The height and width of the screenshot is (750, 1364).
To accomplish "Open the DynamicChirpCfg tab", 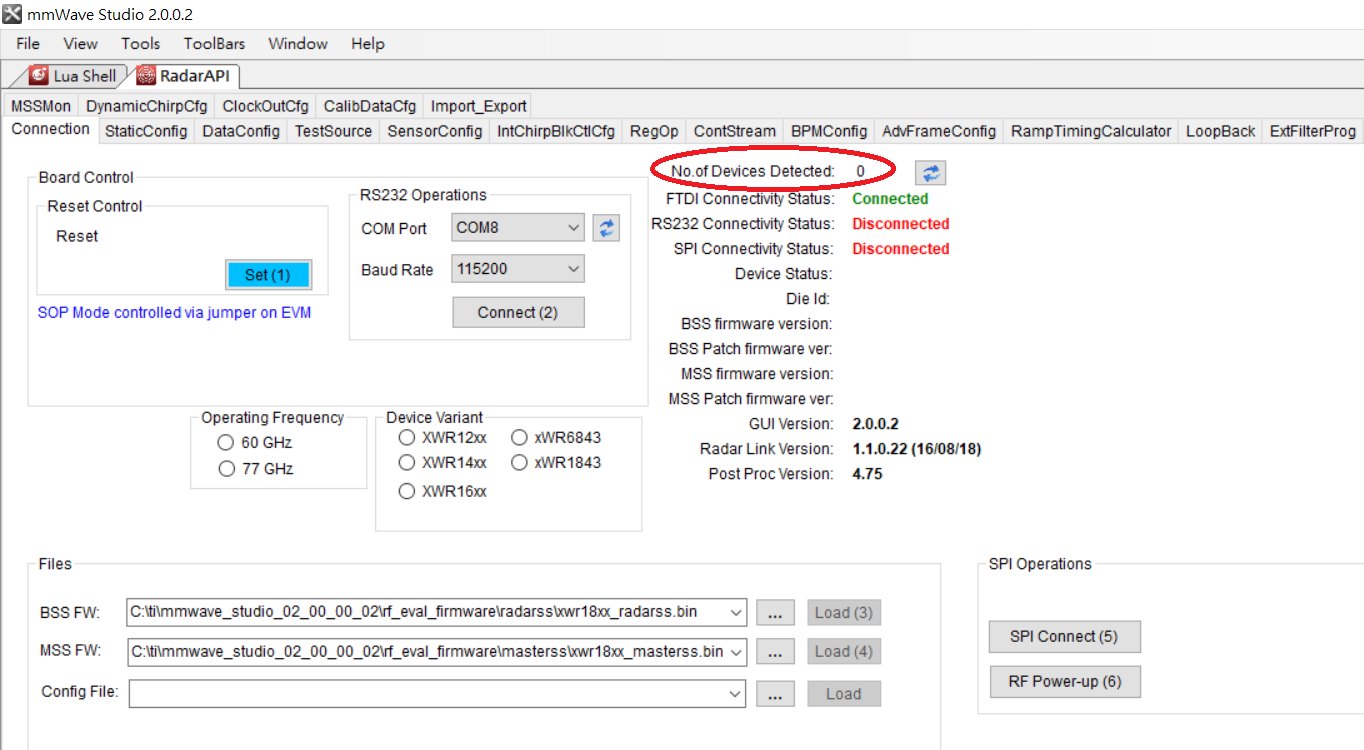I will coord(146,106).
